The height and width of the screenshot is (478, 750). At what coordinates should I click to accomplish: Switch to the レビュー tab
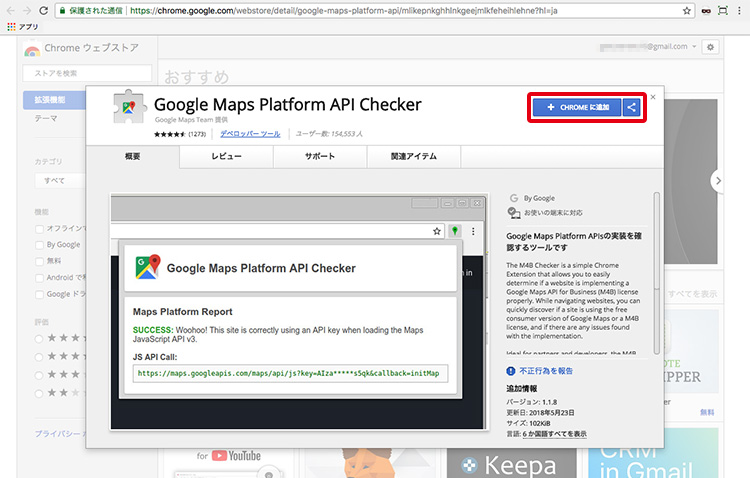coord(226,156)
